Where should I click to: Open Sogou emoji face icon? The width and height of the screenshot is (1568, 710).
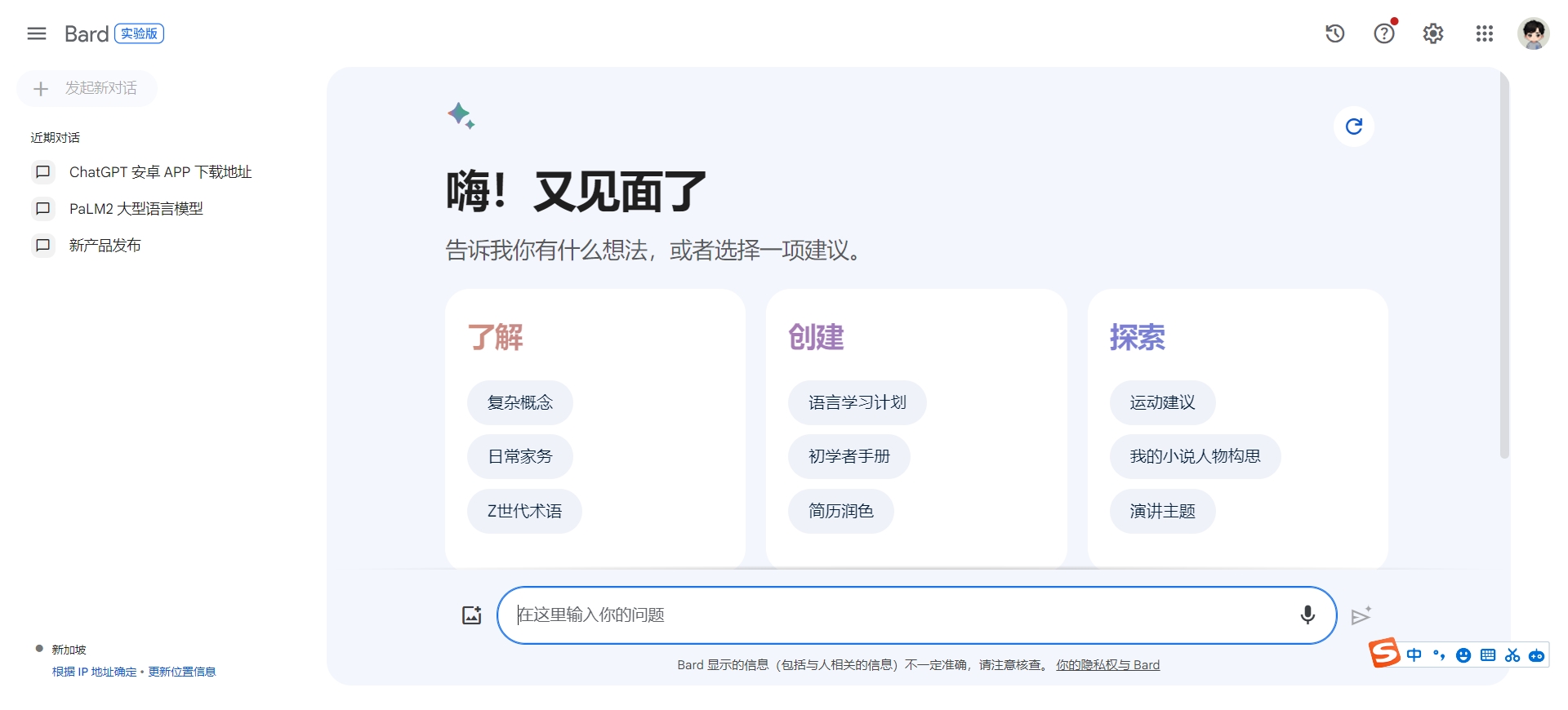1463,655
